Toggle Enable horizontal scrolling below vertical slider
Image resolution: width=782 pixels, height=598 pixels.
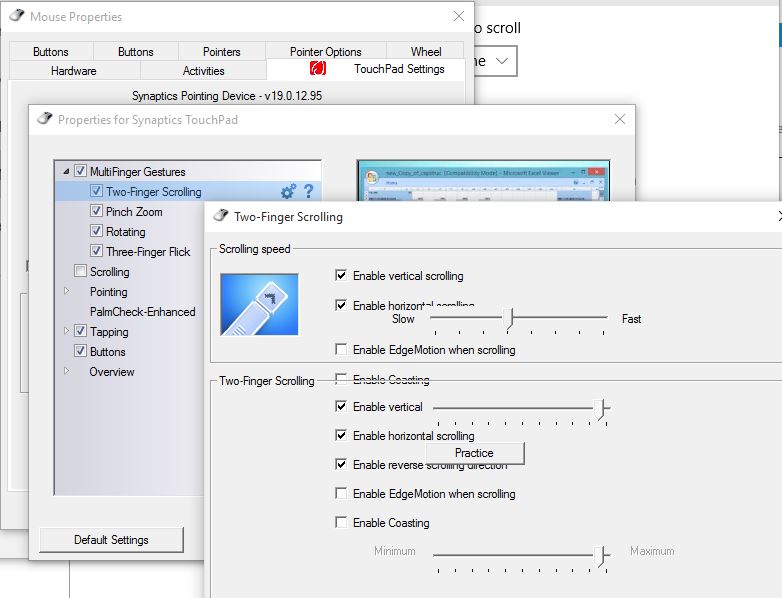pyautogui.click(x=341, y=435)
